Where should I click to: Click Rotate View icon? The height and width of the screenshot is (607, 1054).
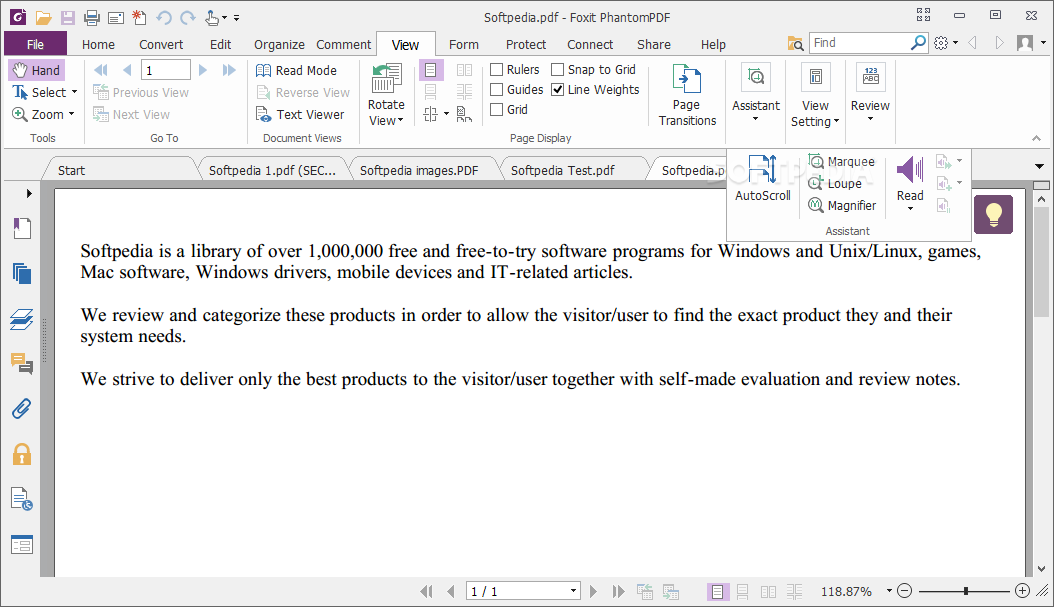coord(387,78)
